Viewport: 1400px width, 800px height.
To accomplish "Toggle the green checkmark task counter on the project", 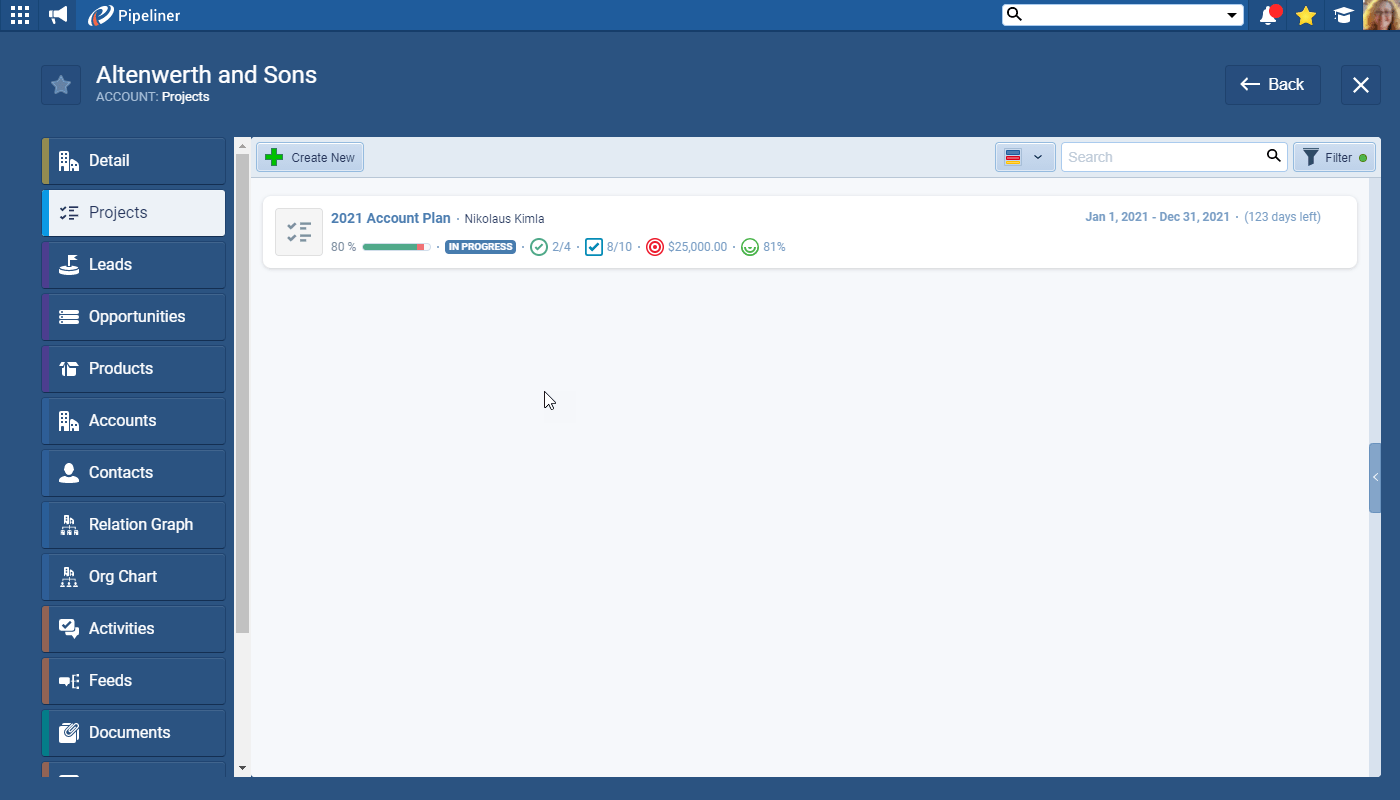I will click(x=539, y=246).
